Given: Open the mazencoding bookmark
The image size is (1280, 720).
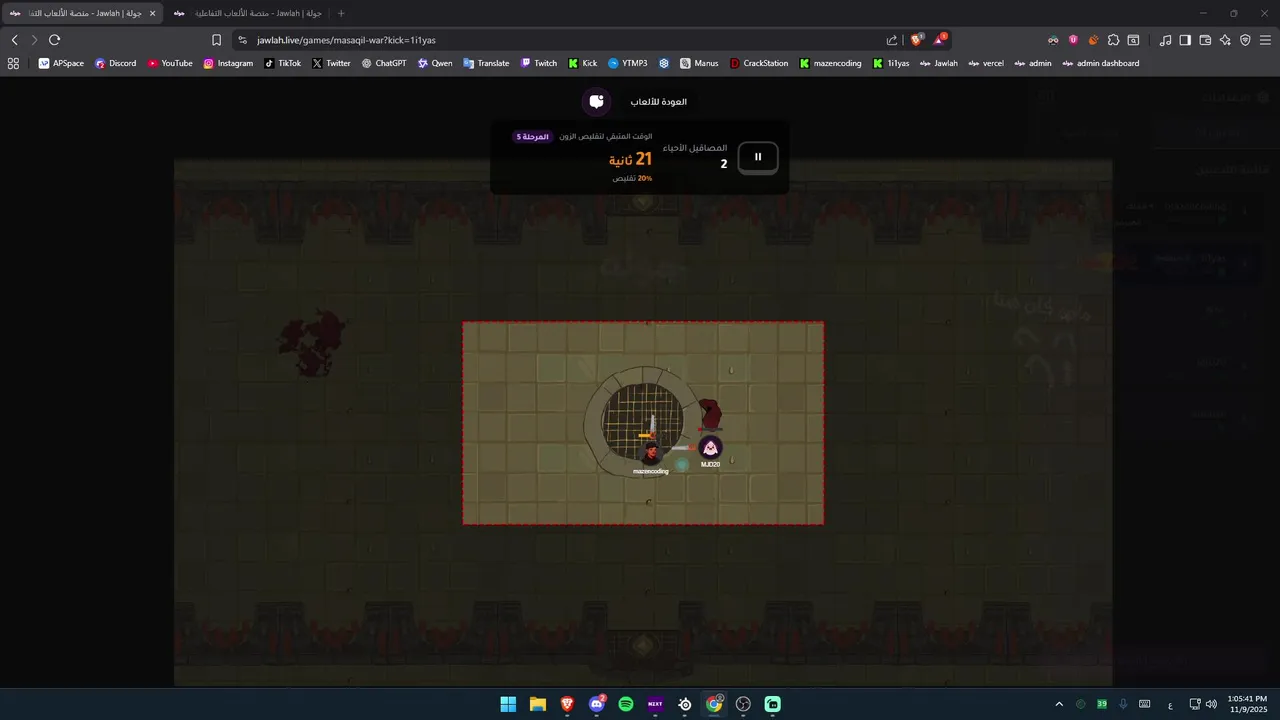Looking at the screenshot, I should [x=830, y=63].
